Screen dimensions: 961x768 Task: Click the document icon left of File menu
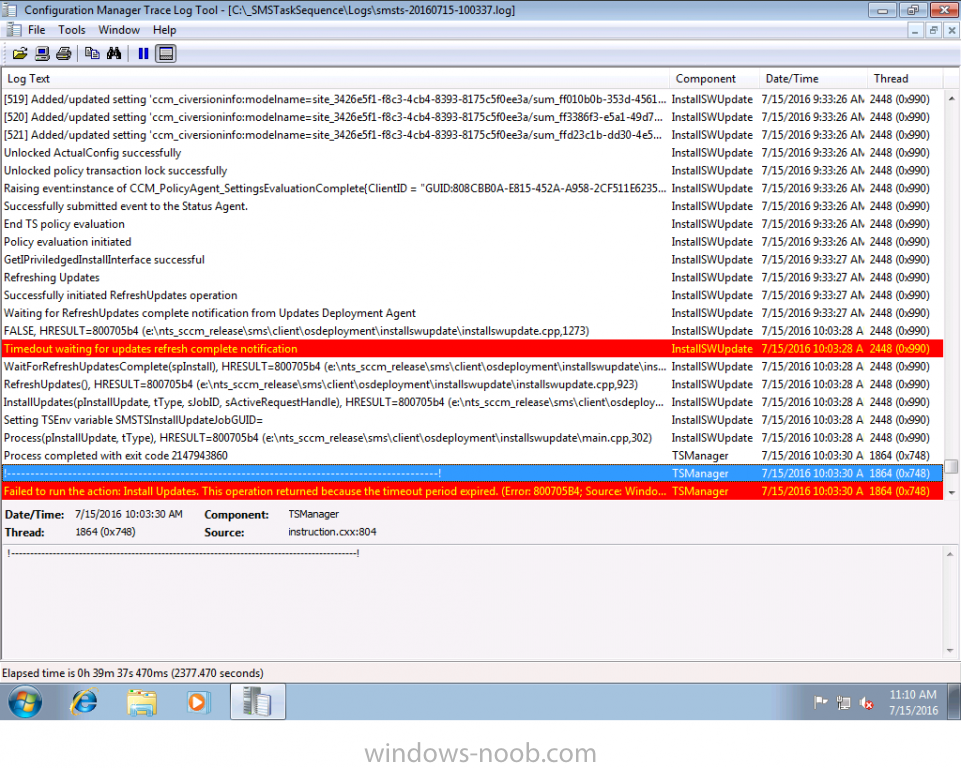click(x=13, y=30)
